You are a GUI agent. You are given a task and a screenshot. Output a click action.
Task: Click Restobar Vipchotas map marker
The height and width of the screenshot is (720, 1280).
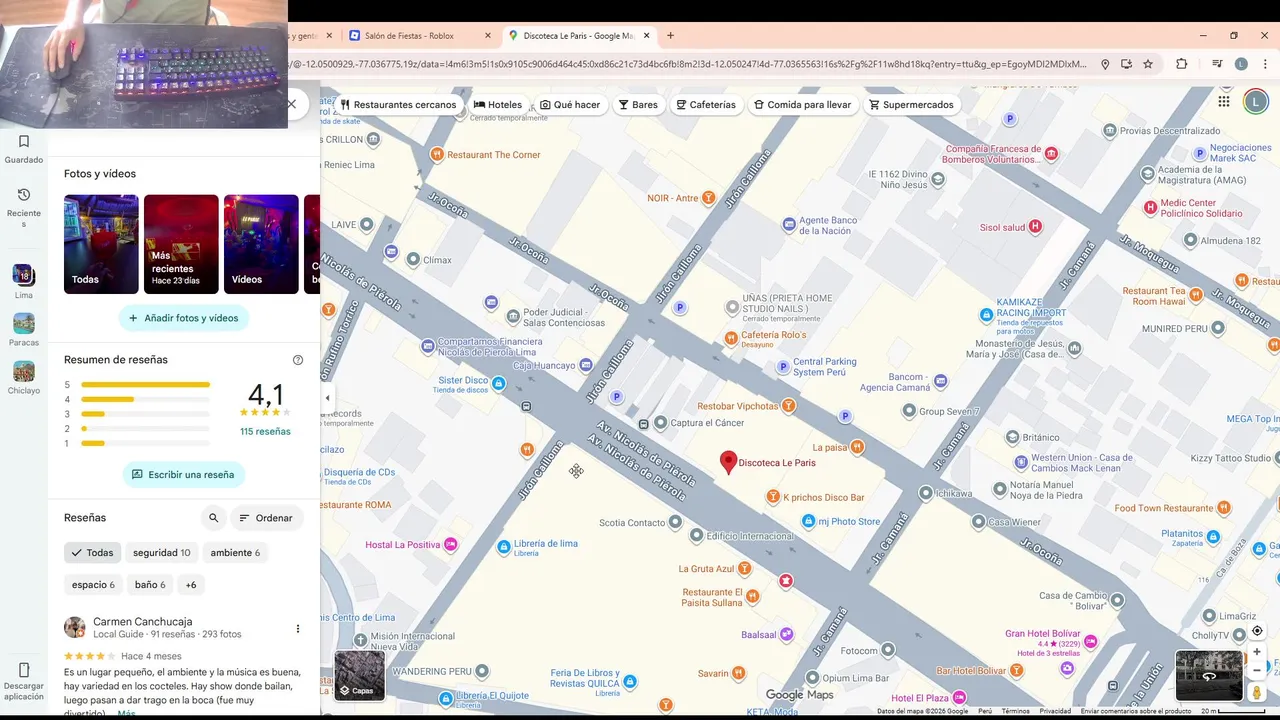coord(789,406)
